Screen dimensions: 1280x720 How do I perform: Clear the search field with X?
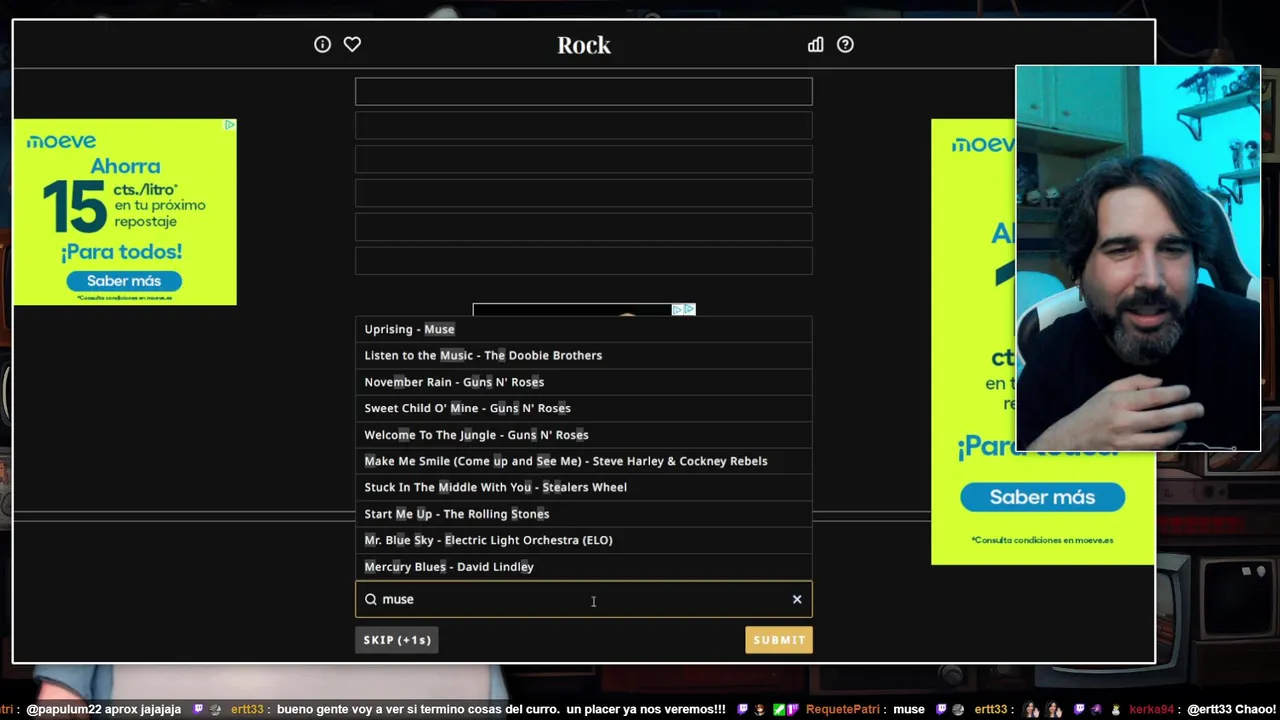click(797, 599)
